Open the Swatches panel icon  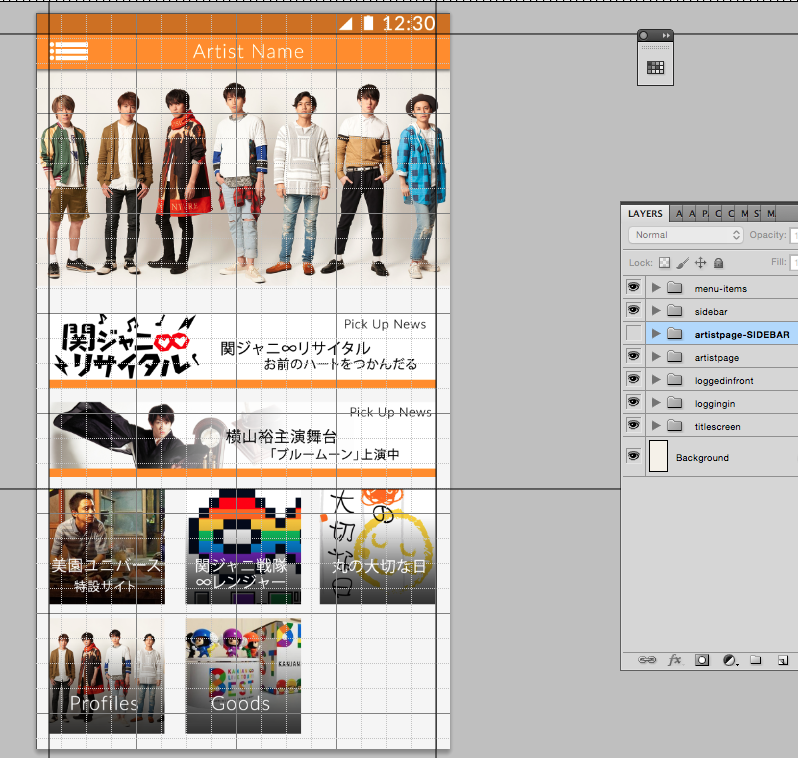pyautogui.click(x=656, y=68)
